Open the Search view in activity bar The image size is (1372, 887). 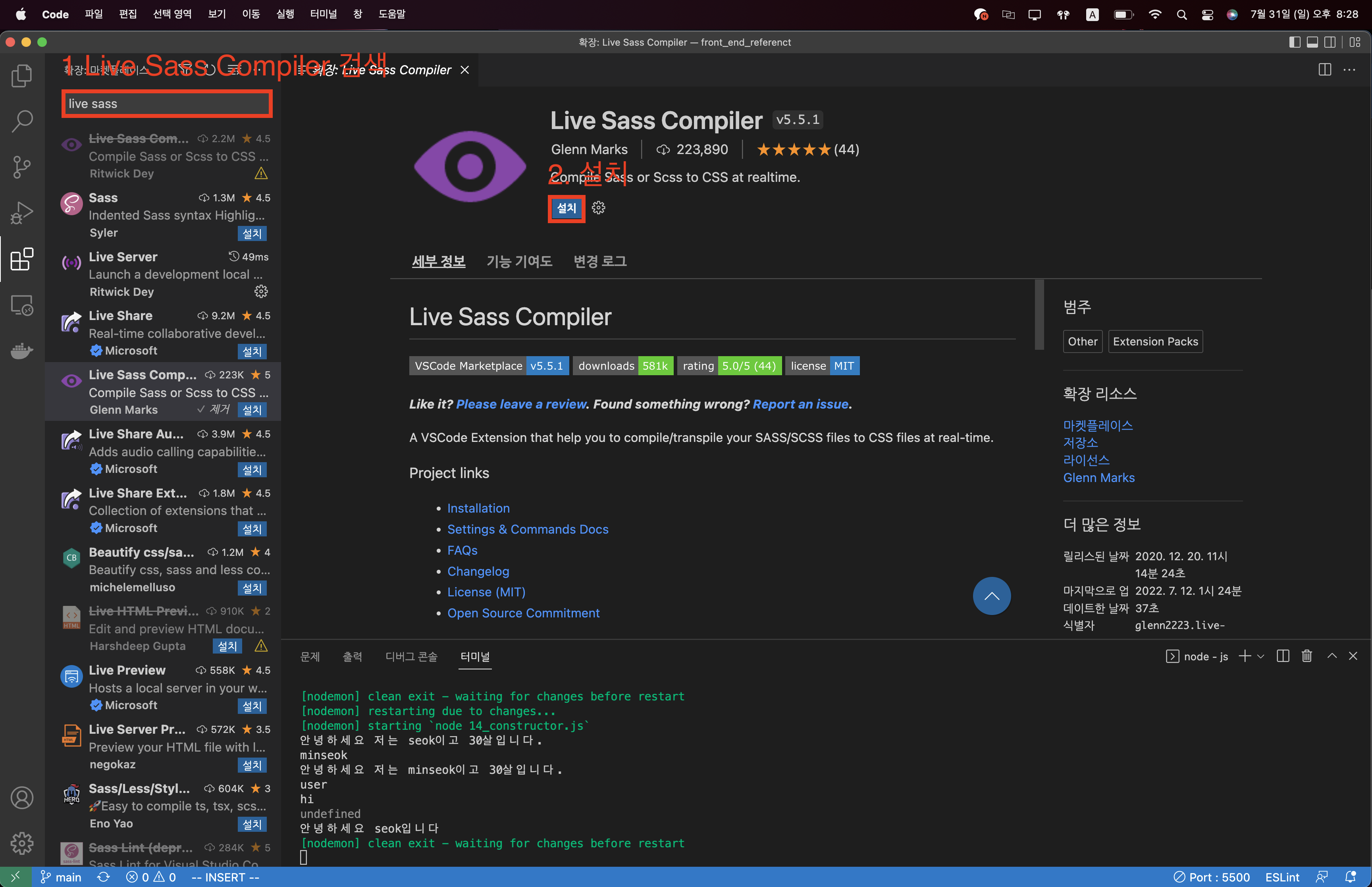(x=22, y=121)
